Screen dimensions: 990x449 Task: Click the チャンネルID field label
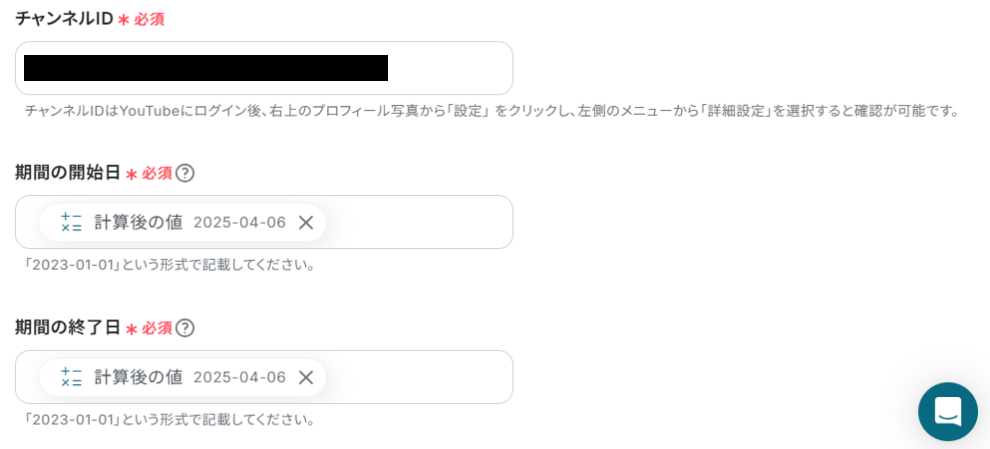63,18
